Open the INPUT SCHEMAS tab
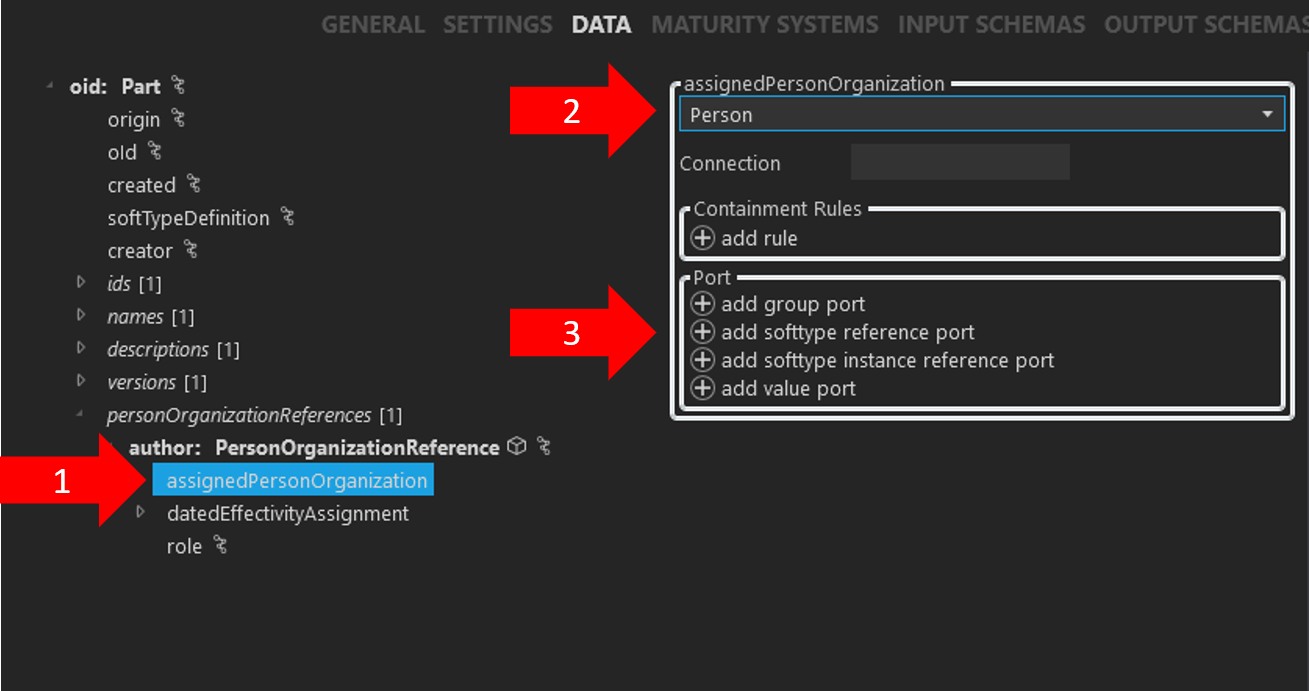1309x691 pixels. [x=991, y=24]
